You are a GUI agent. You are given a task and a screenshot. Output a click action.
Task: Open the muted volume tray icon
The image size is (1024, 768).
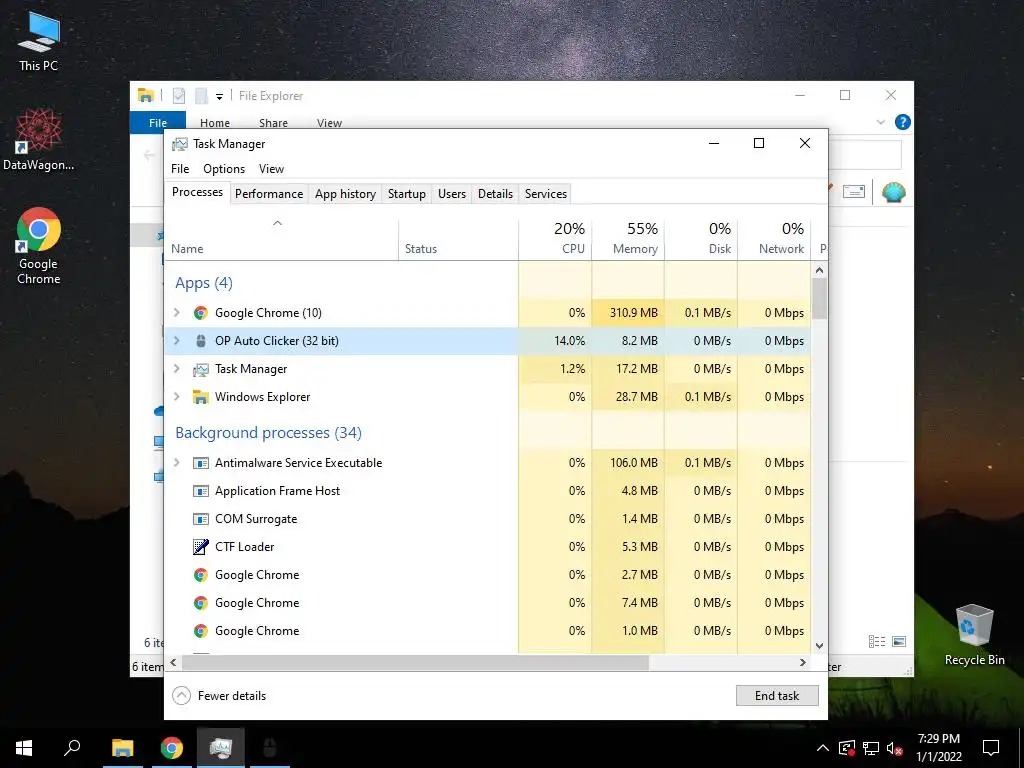point(895,748)
